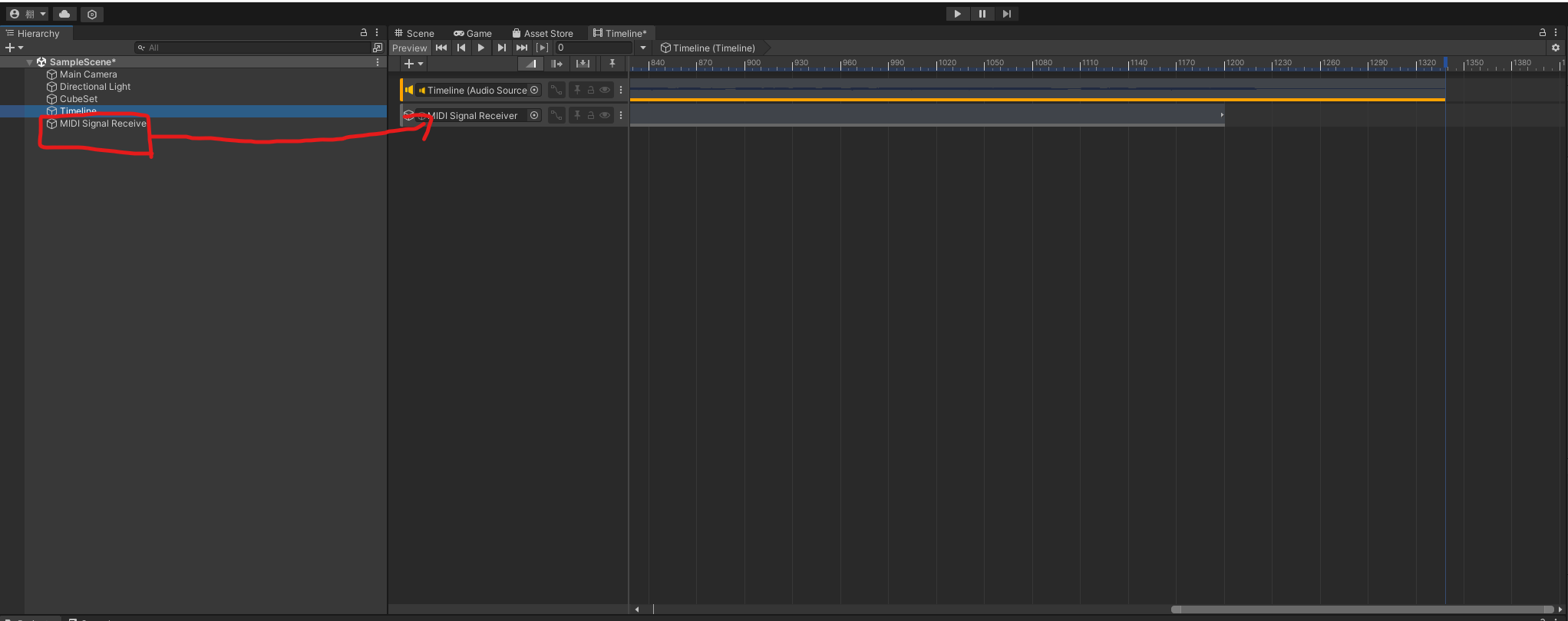Select the Timeline* tab
The width and height of the screenshot is (1568, 621).
pos(620,33)
